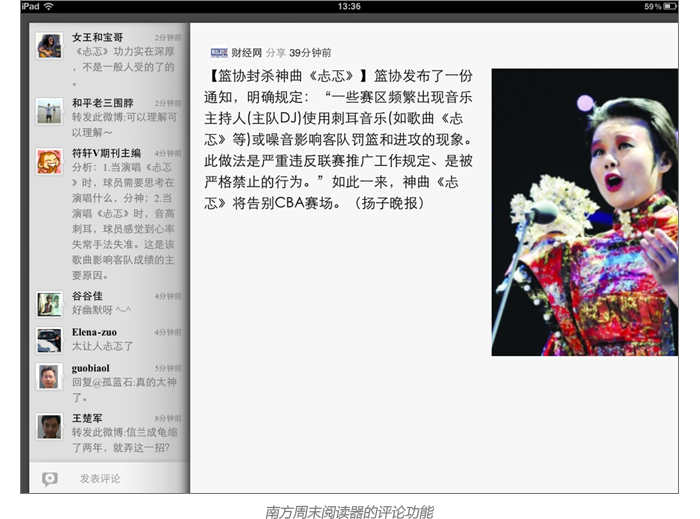Focus the 发表评论 comment field

(100, 479)
